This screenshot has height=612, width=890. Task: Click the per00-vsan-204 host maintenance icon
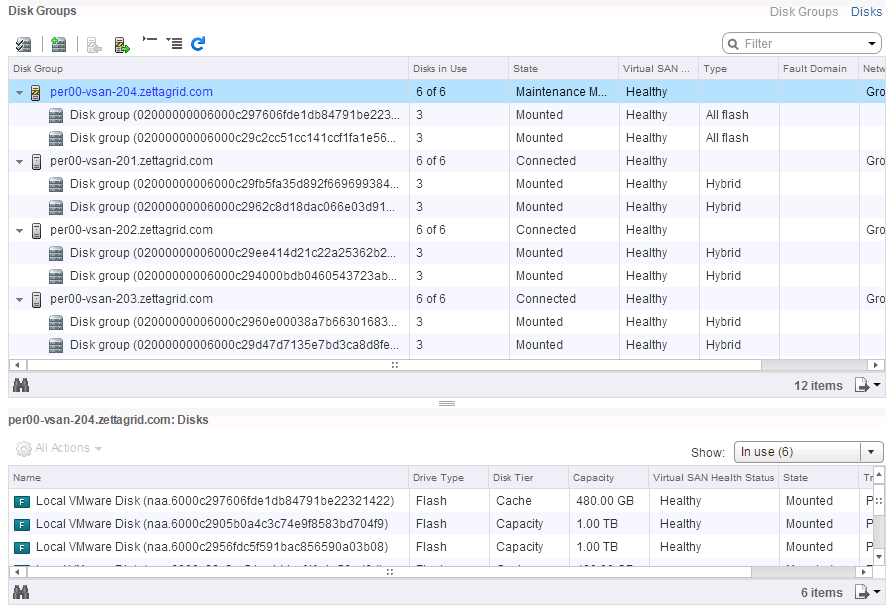point(36,92)
